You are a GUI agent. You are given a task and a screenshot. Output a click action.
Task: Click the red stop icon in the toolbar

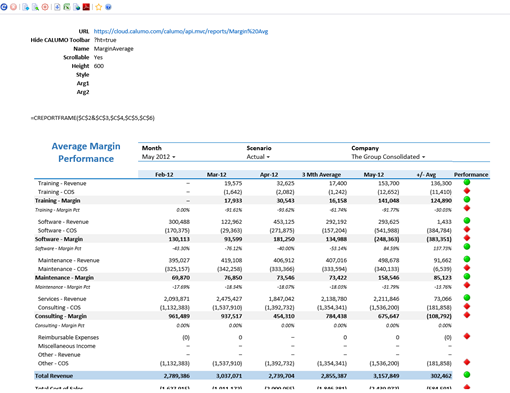point(13,7)
